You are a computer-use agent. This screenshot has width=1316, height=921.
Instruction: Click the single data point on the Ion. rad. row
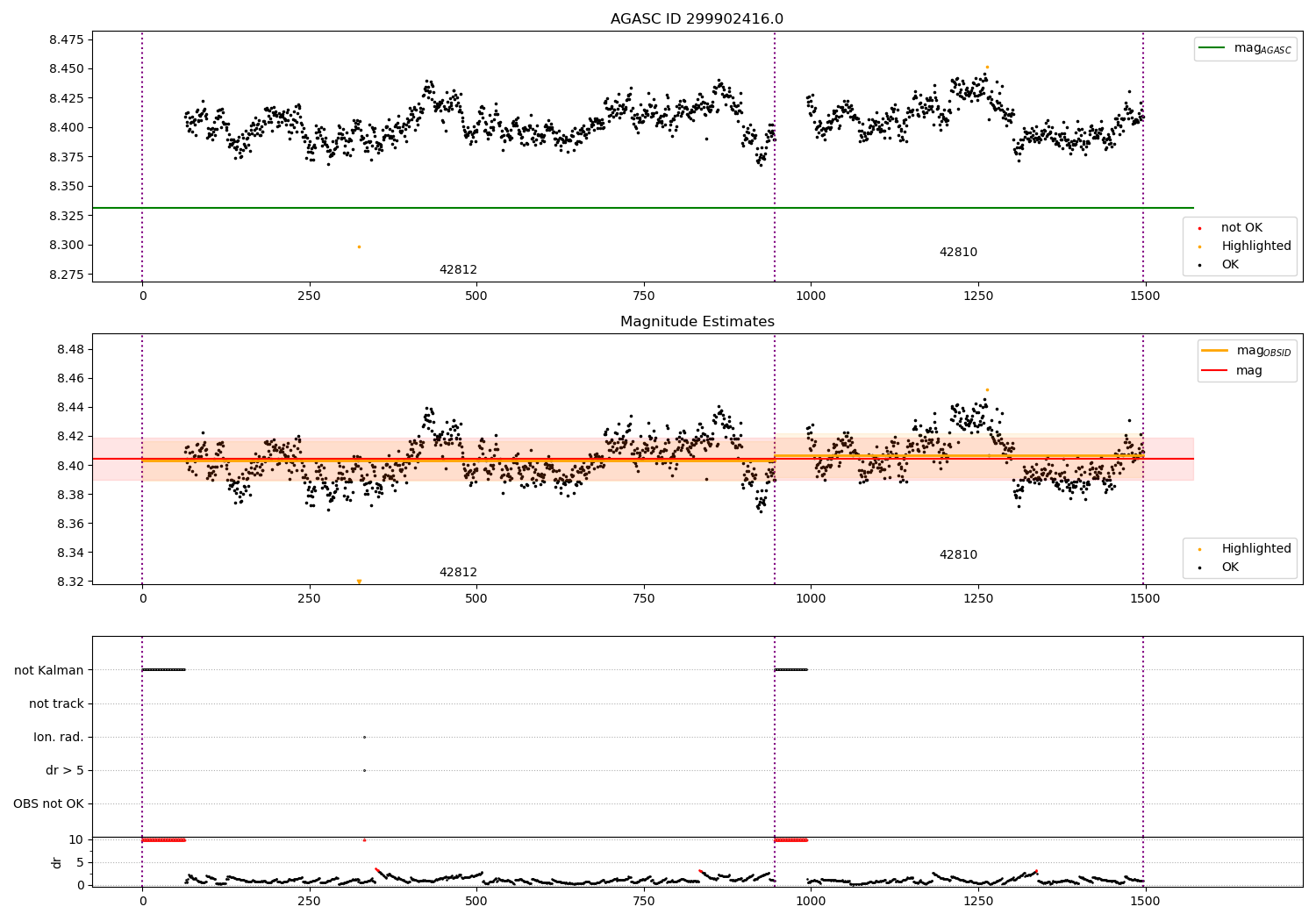(x=364, y=737)
